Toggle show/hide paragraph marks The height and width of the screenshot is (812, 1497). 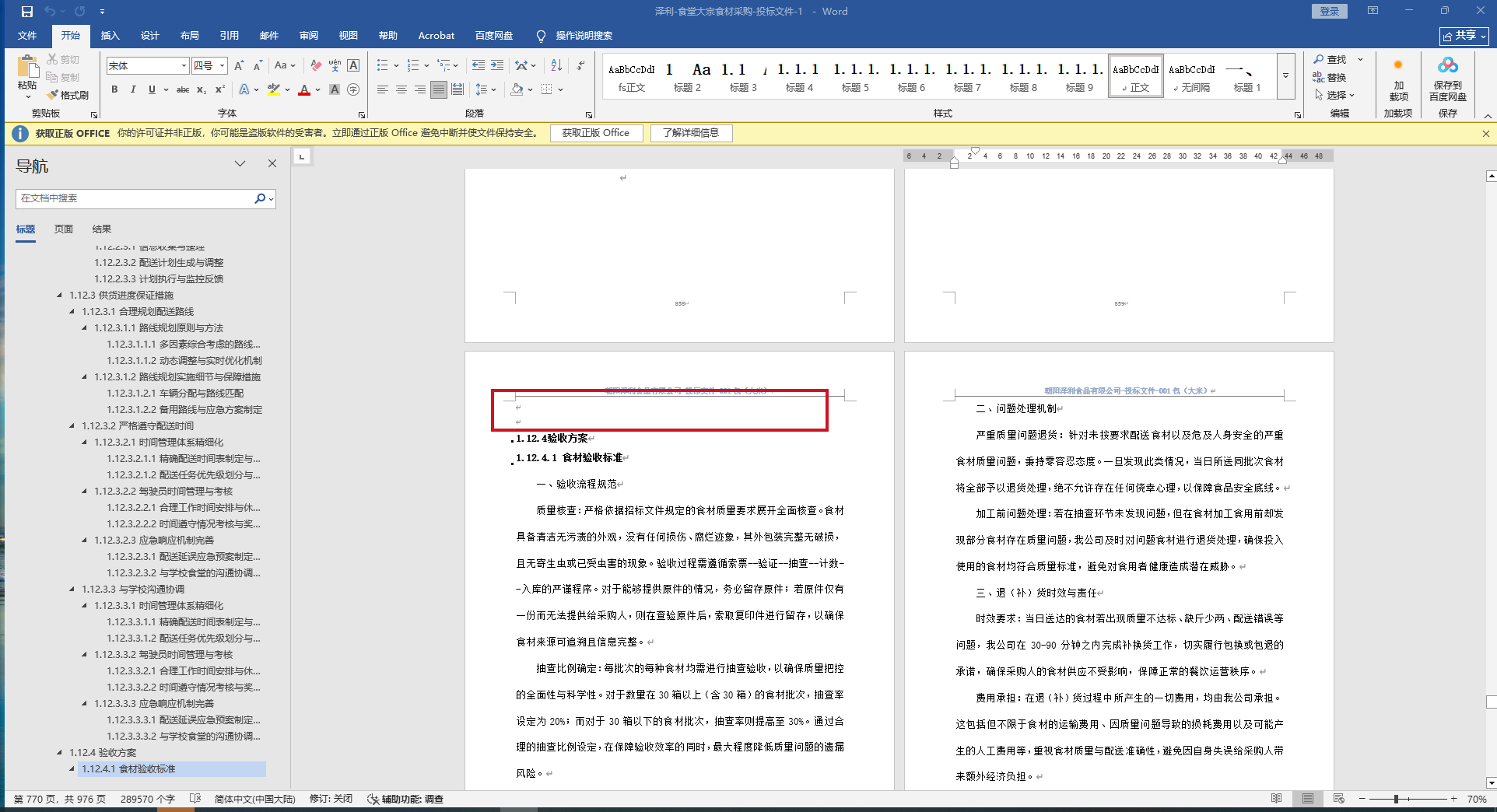click(x=580, y=65)
